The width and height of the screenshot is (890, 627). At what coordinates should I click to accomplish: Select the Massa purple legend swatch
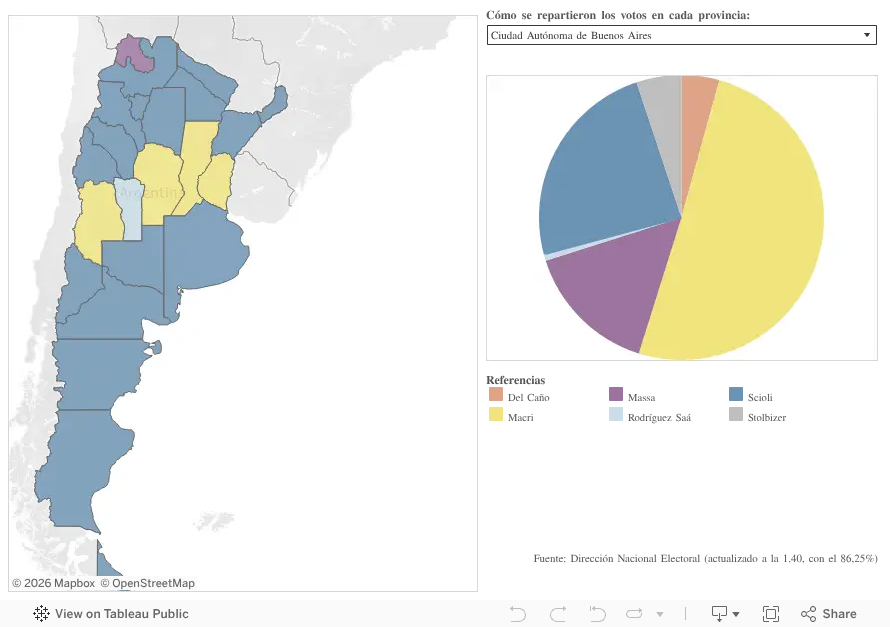coord(616,394)
